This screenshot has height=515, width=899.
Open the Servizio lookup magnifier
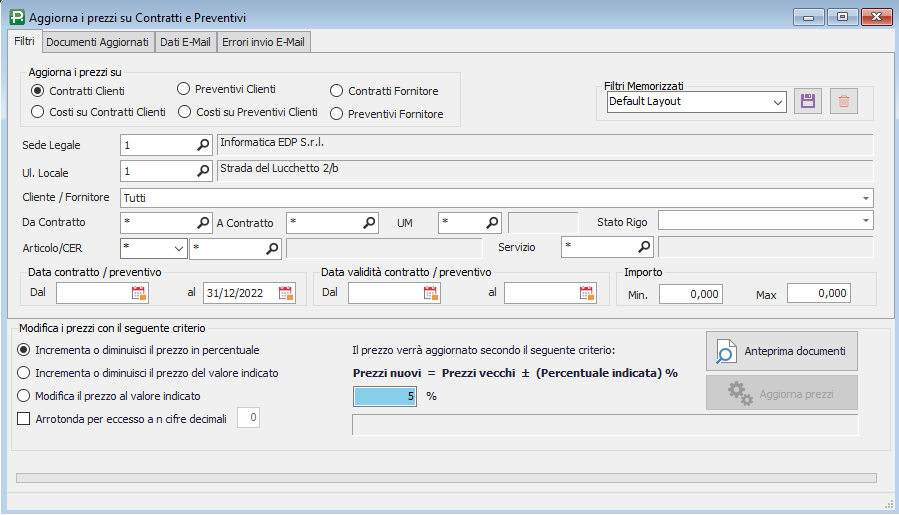(644, 247)
